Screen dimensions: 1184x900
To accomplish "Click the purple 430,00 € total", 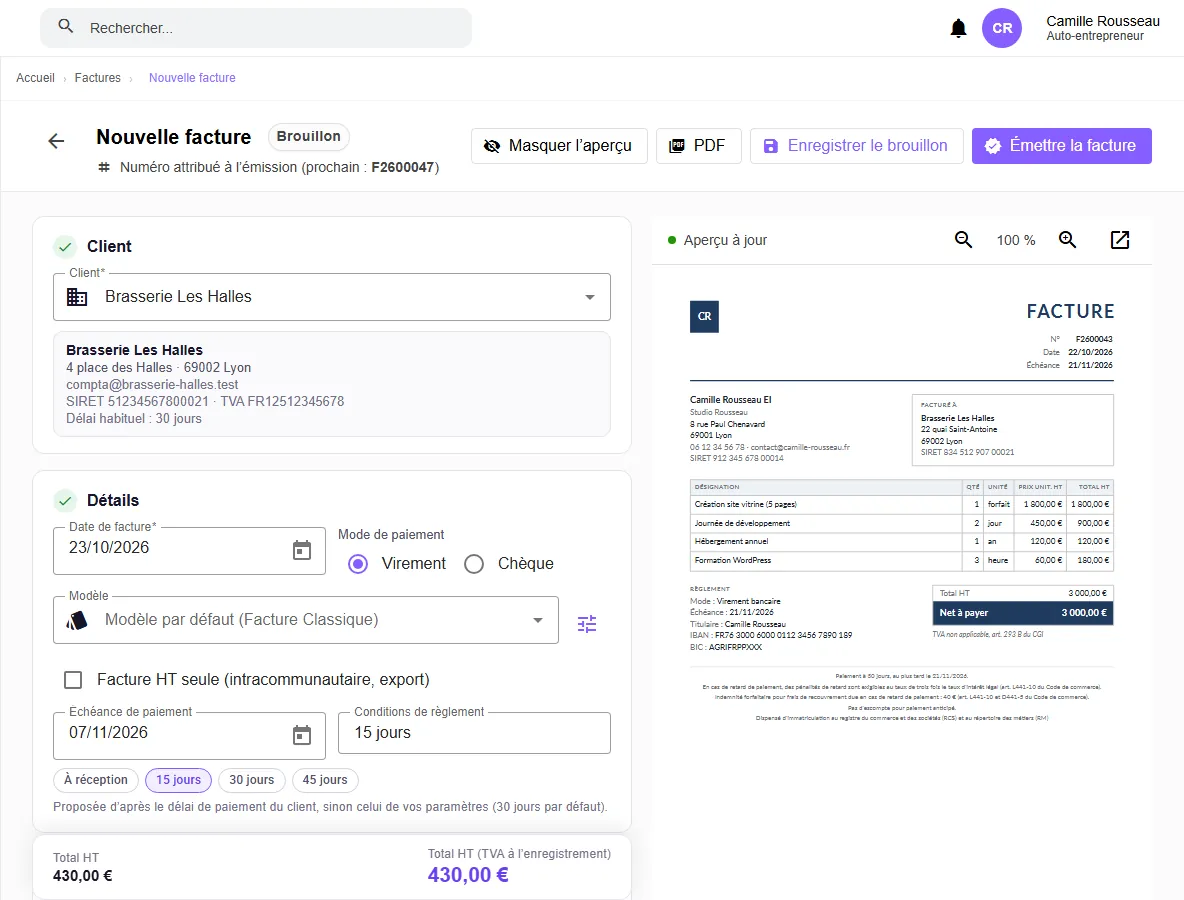I will pyautogui.click(x=468, y=875).
